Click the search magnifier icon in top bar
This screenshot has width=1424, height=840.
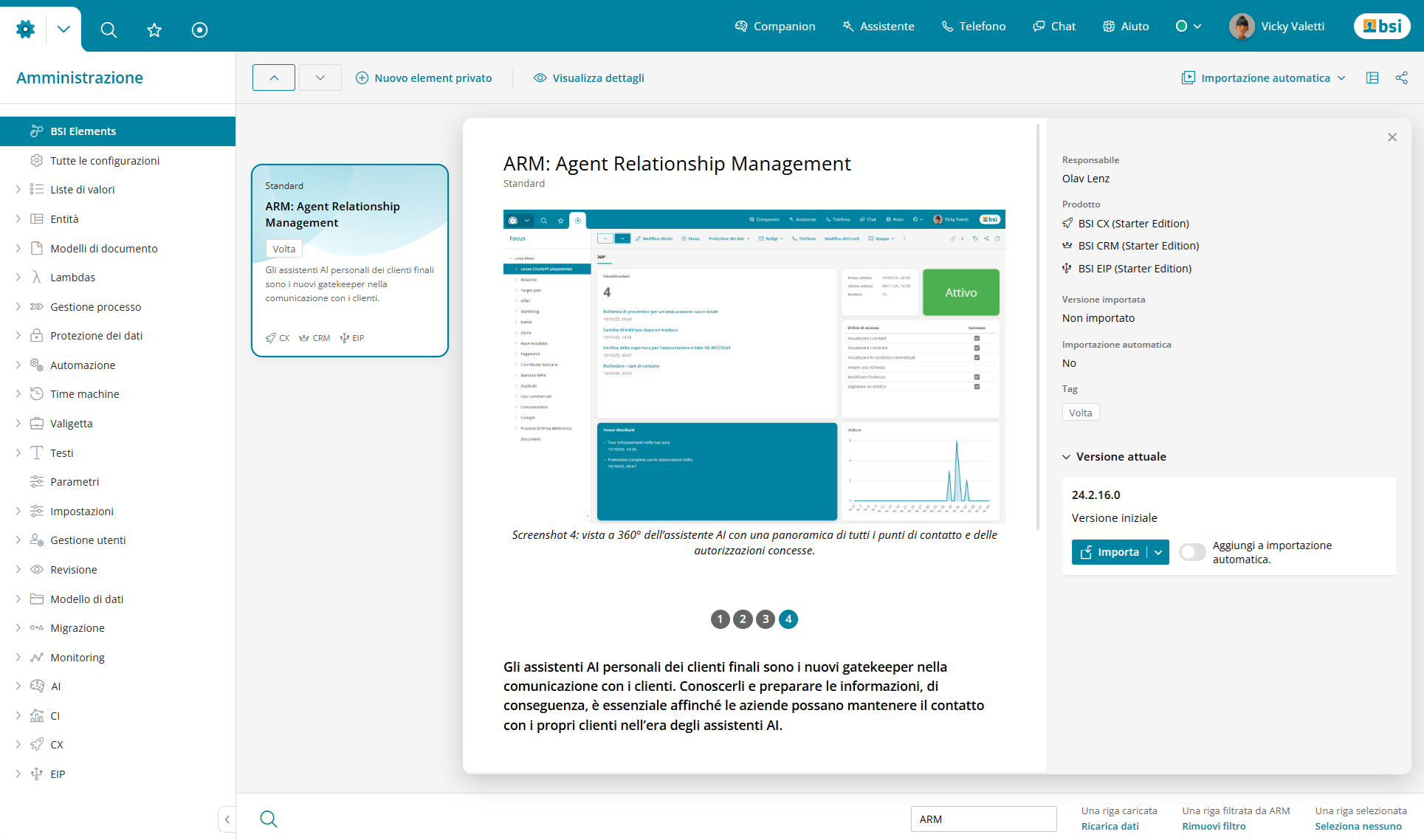pyautogui.click(x=109, y=30)
